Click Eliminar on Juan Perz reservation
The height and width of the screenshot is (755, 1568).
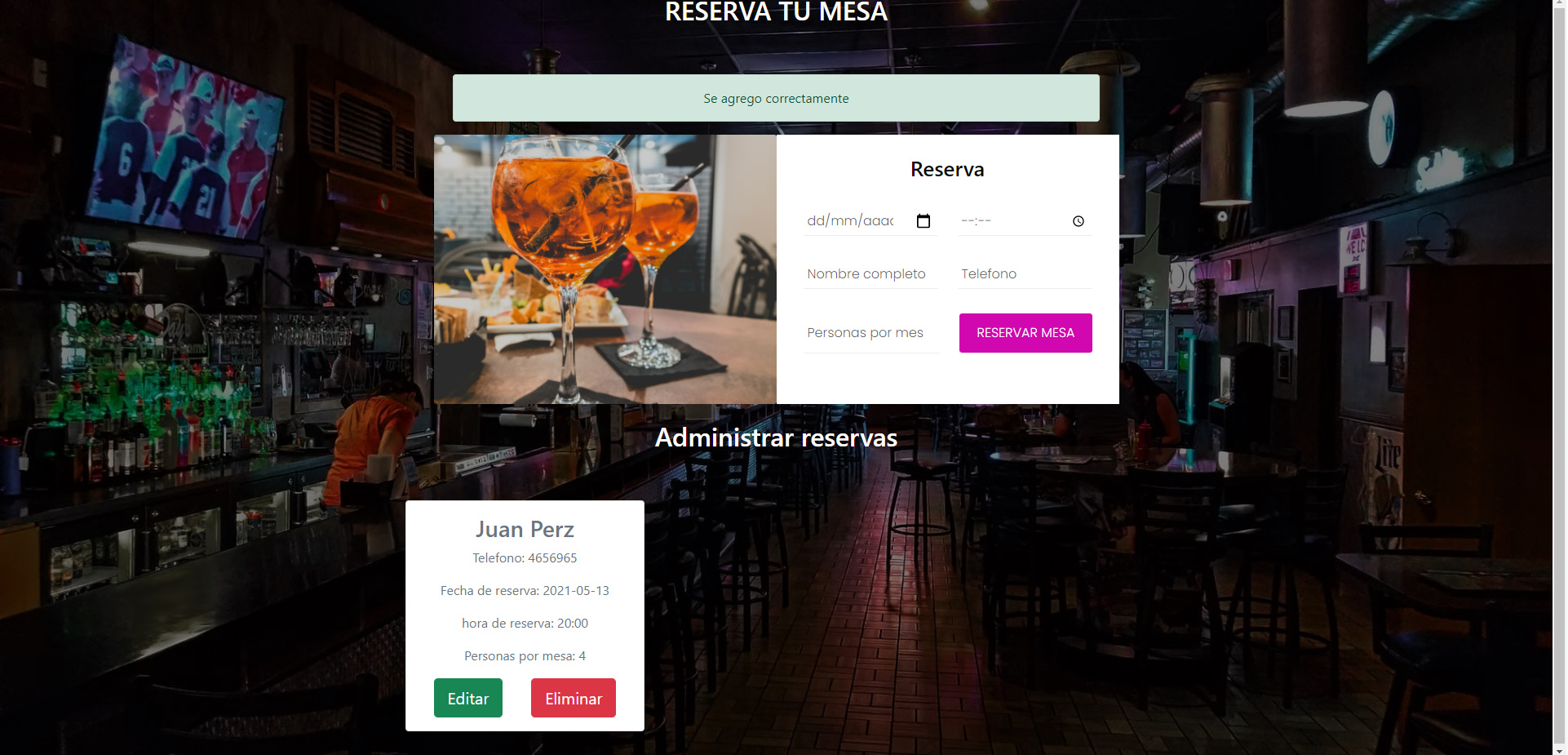tap(574, 699)
